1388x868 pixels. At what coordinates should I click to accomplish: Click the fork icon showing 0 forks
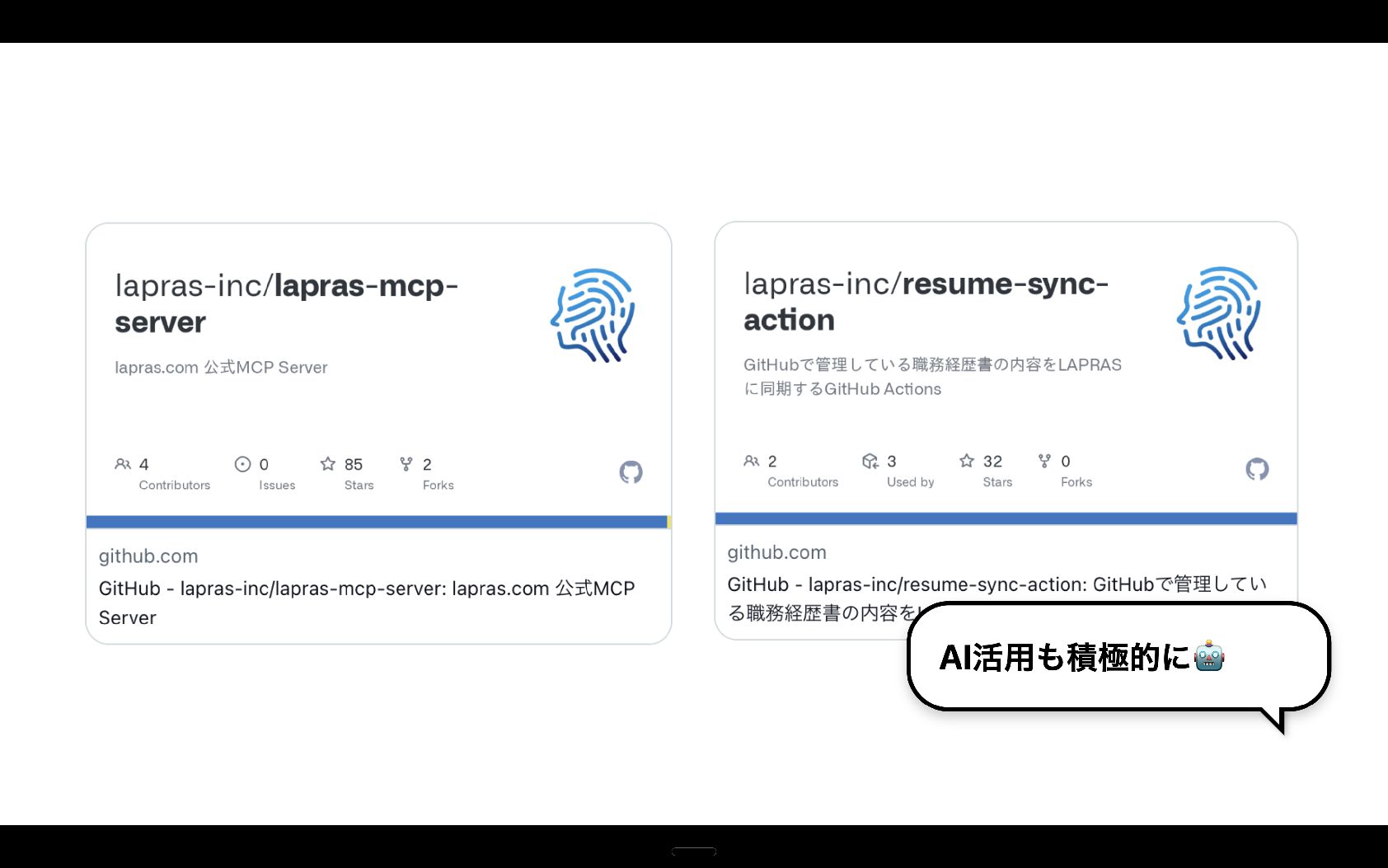tap(1044, 461)
